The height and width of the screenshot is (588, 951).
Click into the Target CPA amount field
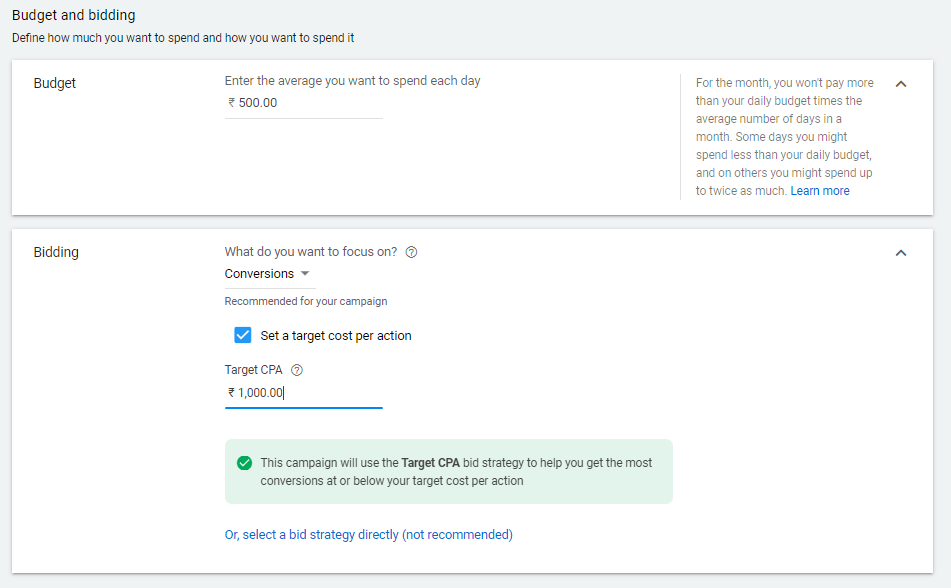pyautogui.click(x=303, y=393)
